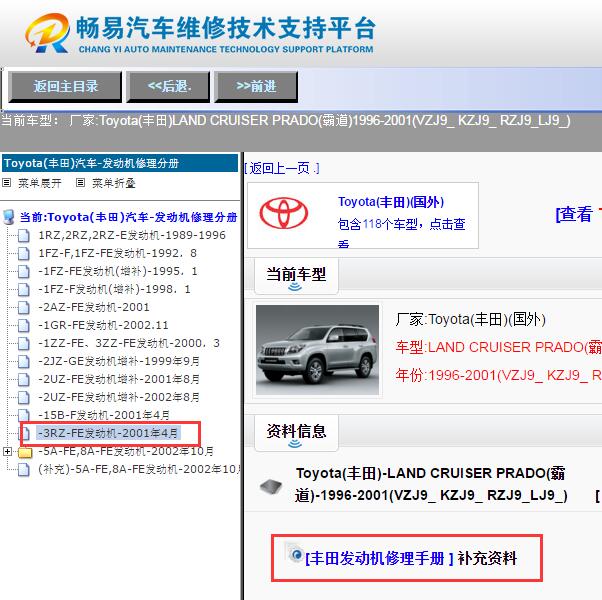Viewport: 602px width, 600px height.
Task: Click 厂家:Toyota(丰田)(国外) text
Action: (470, 319)
